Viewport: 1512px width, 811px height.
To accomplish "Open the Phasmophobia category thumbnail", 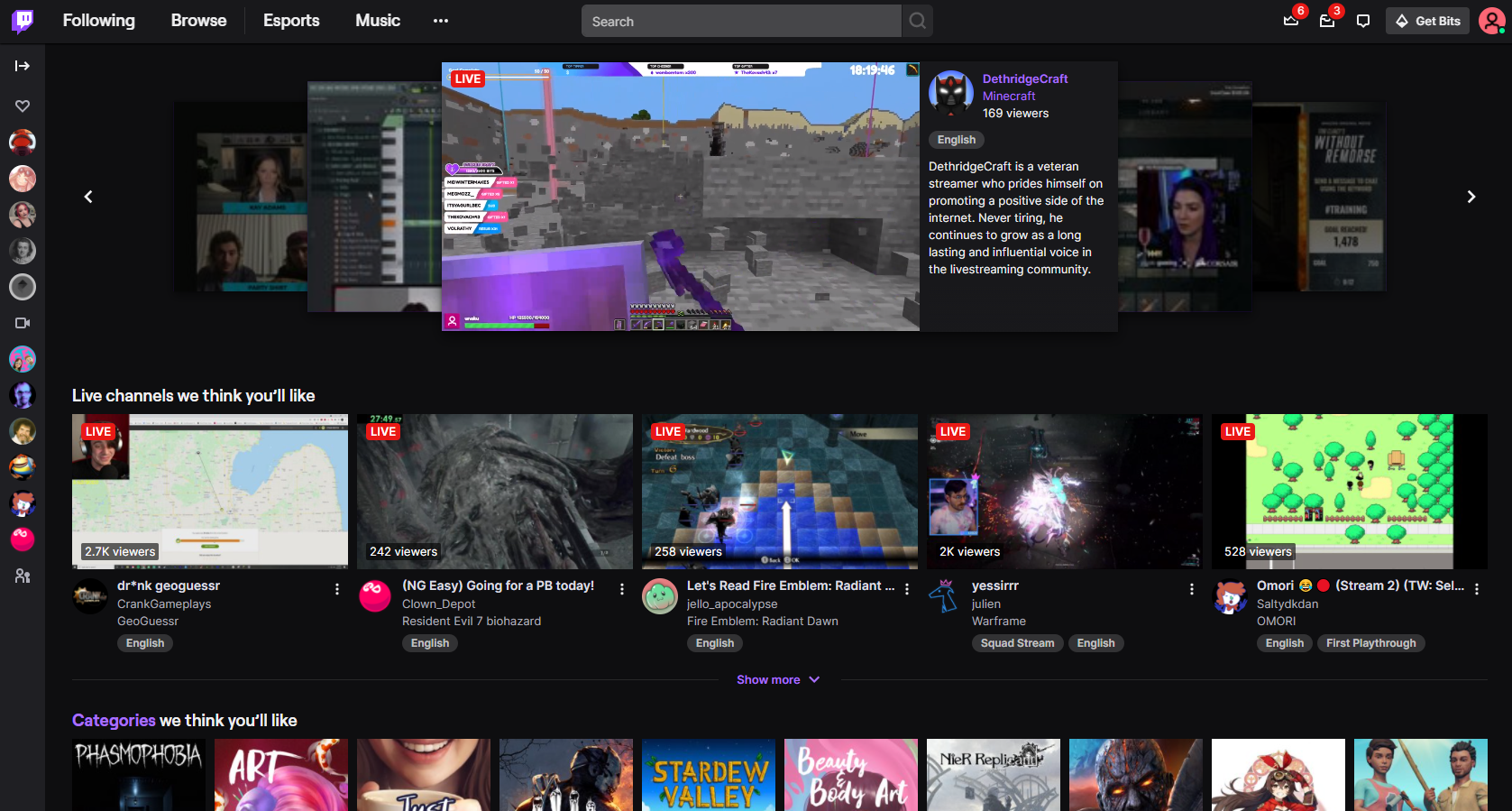I will (x=139, y=775).
